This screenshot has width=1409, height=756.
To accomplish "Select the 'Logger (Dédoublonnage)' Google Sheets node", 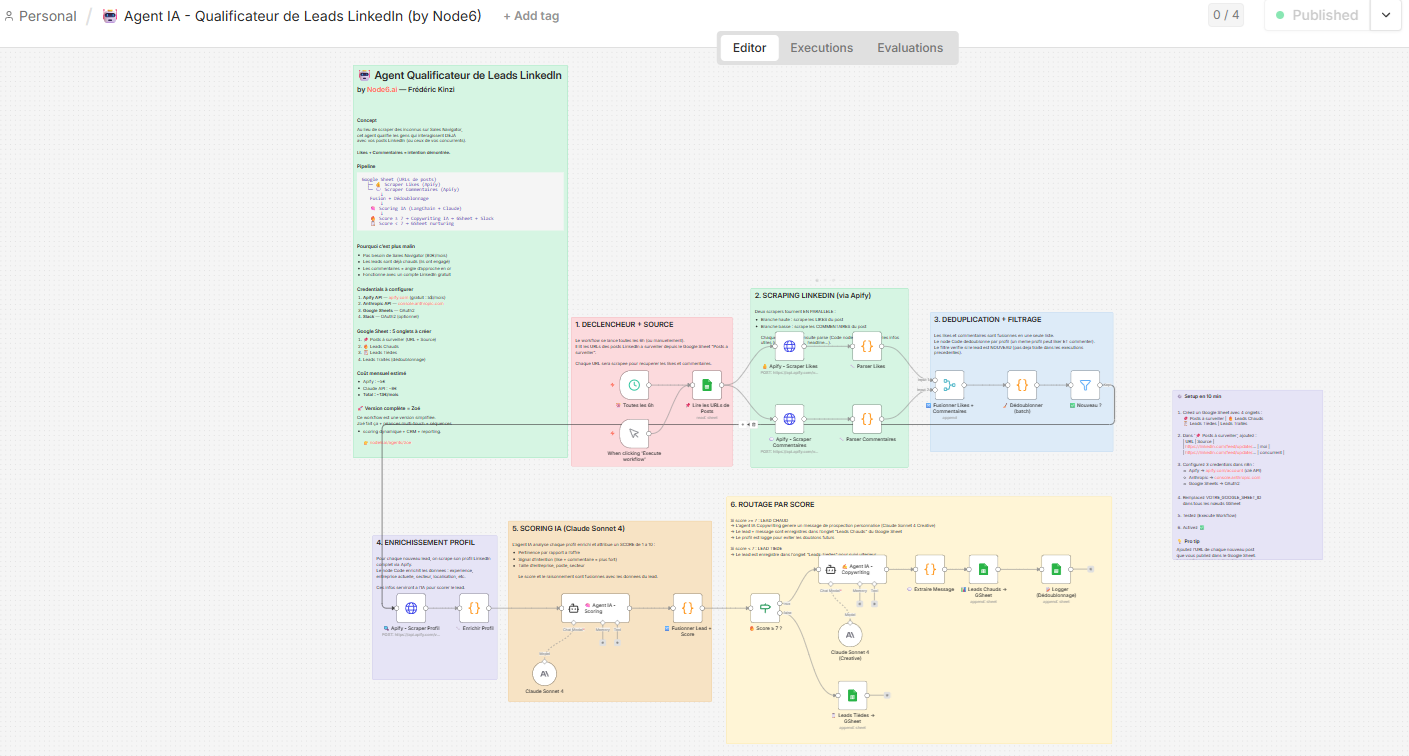I will click(x=1055, y=570).
